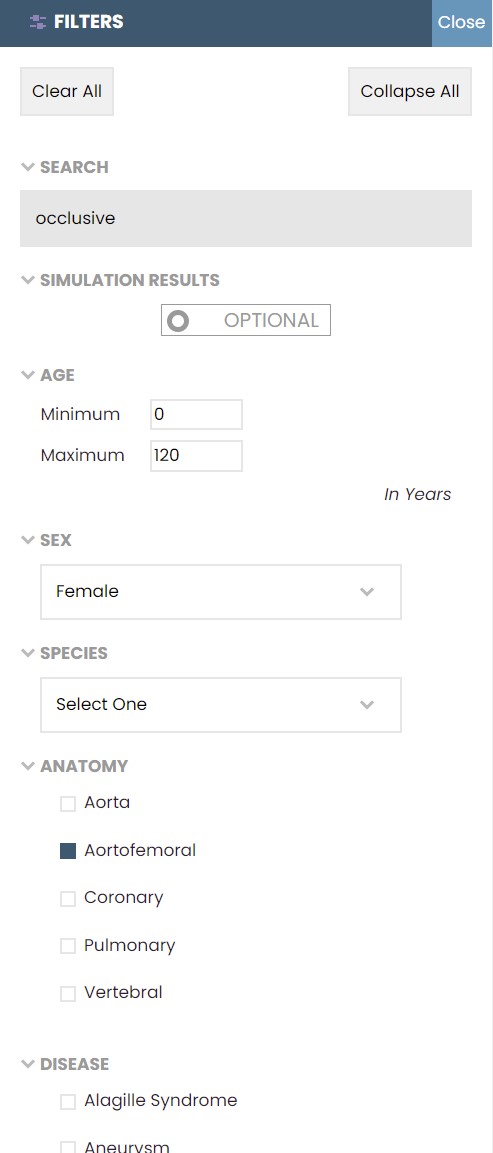This screenshot has width=493, height=1153.
Task: Uncheck the Aortofemoral checkbox
Action: click(68, 851)
